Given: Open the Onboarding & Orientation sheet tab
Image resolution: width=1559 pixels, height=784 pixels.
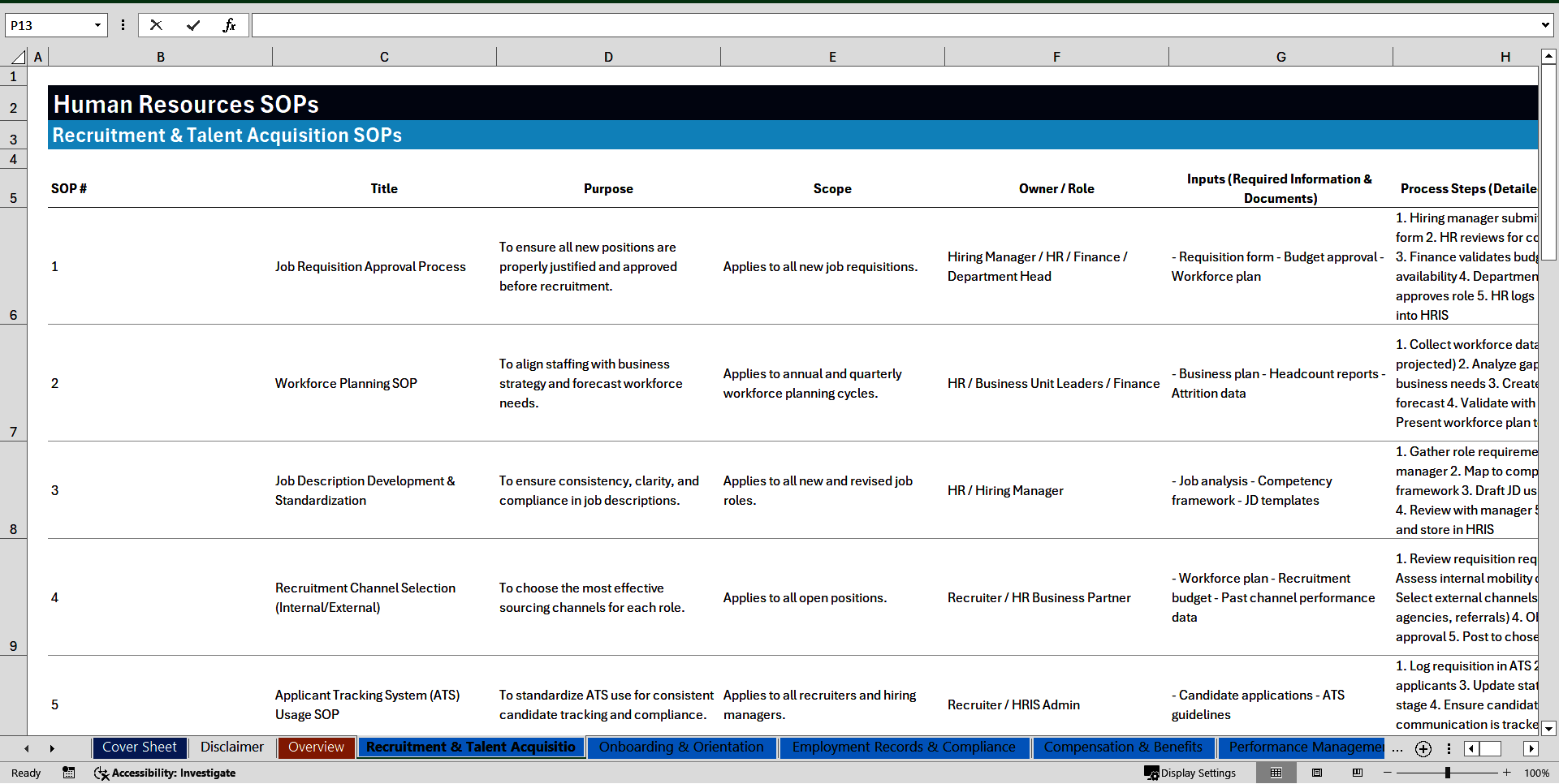Looking at the screenshot, I should click(x=680, y=747).
